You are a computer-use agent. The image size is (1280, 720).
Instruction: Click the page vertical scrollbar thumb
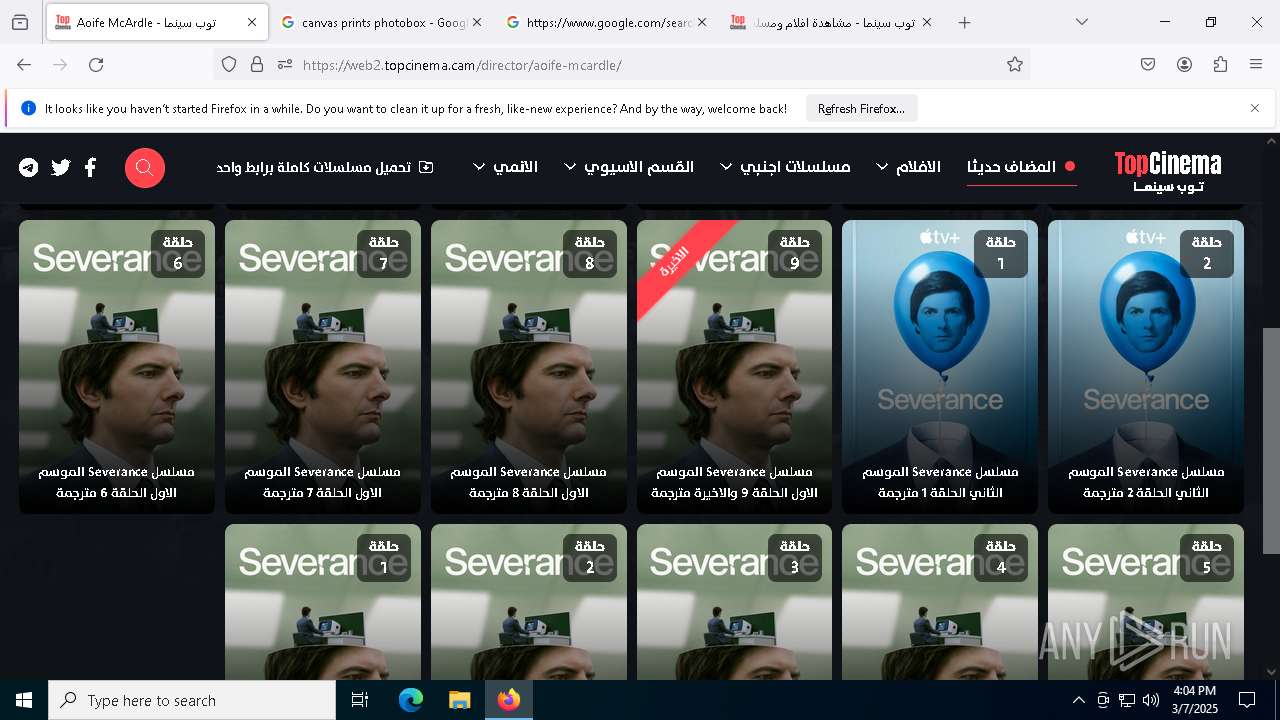coord(1271,441)
